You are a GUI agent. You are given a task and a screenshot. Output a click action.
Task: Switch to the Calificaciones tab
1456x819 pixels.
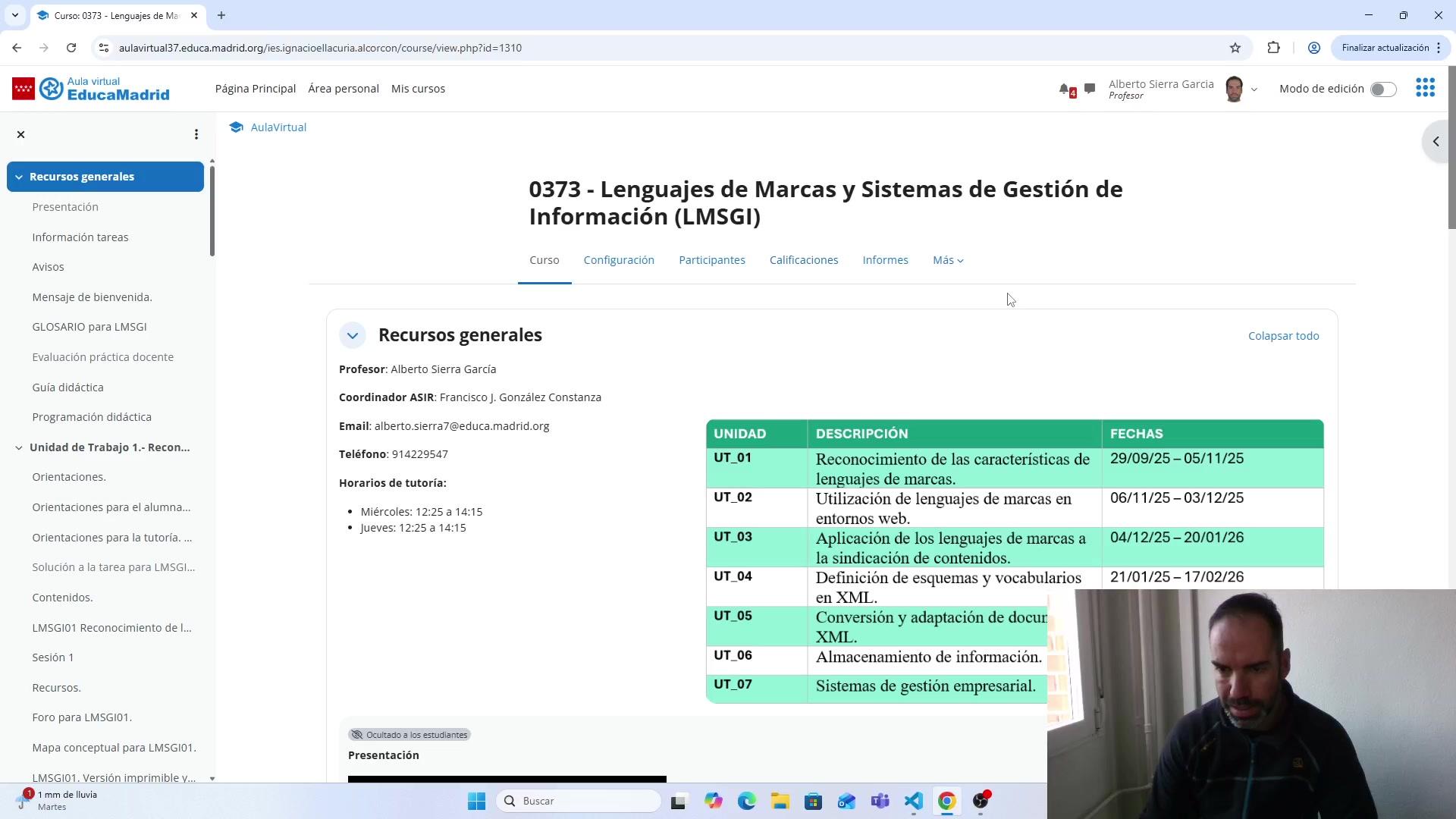tap(804, 260)
